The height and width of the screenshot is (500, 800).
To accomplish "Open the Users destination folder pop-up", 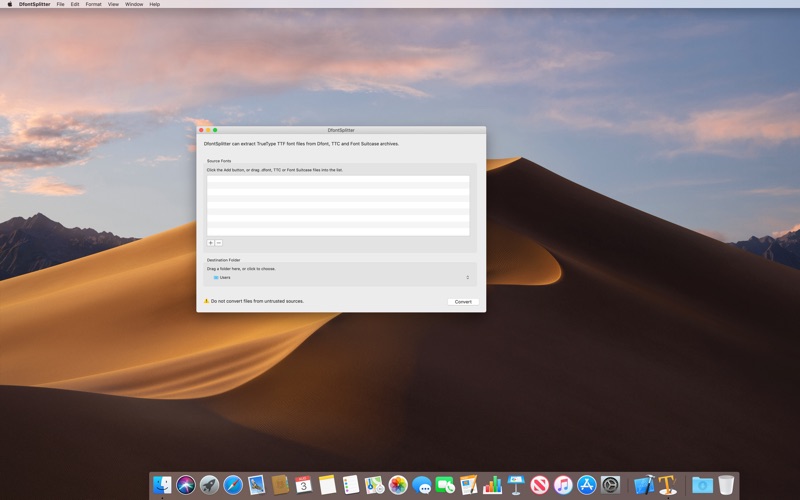I will [341, 278].
